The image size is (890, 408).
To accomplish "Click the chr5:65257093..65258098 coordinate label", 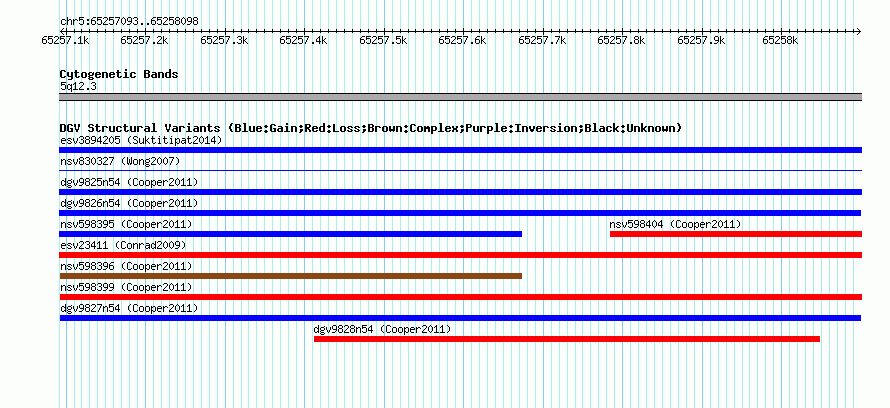I will [129, 21].
